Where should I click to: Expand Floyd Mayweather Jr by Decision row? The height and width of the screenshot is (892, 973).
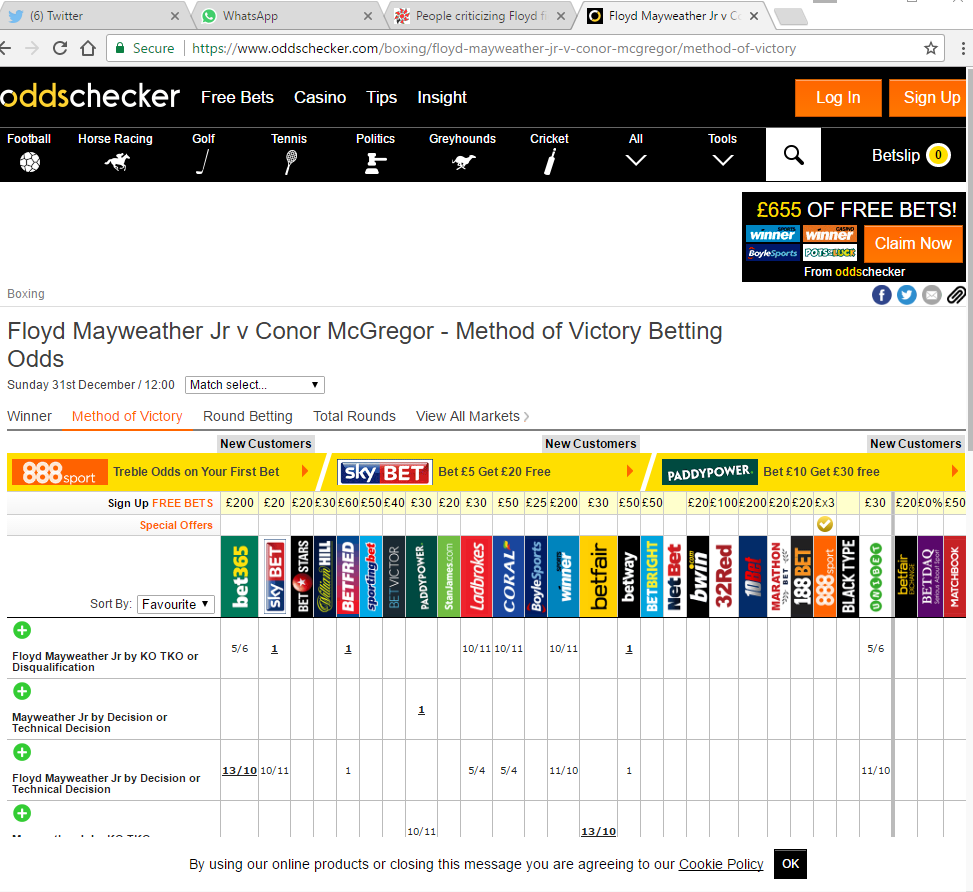point(22,752)
